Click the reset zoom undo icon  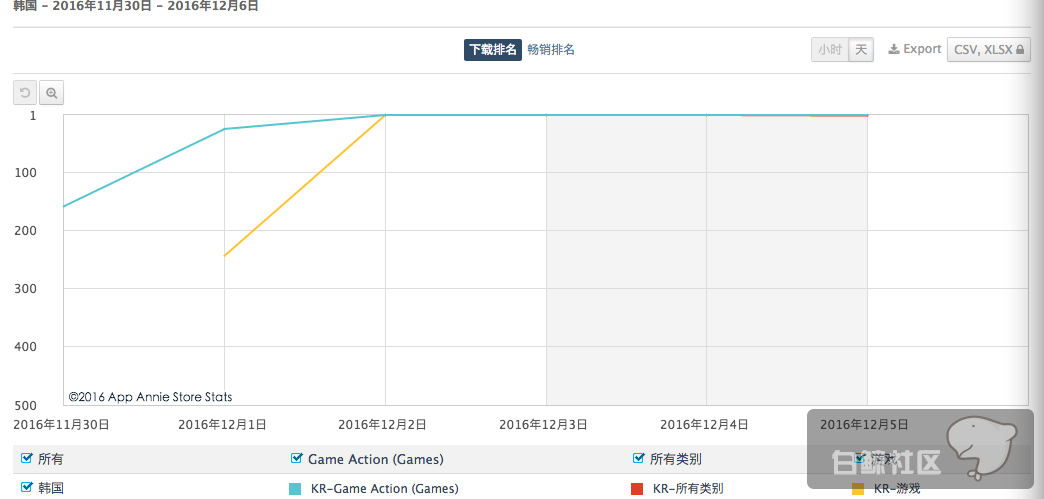(25, 93)
